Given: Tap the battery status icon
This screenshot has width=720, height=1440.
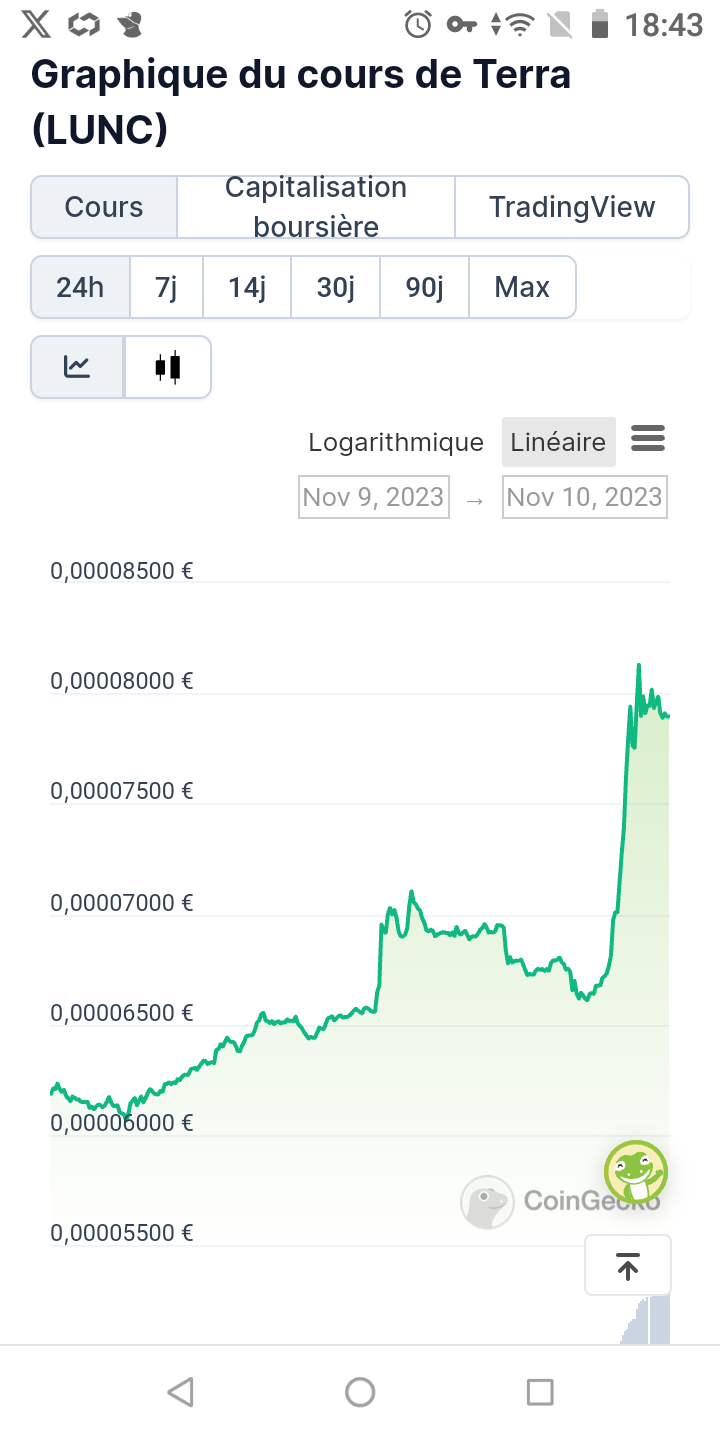Looking at the screenshot, I should [x=600, y=24].
